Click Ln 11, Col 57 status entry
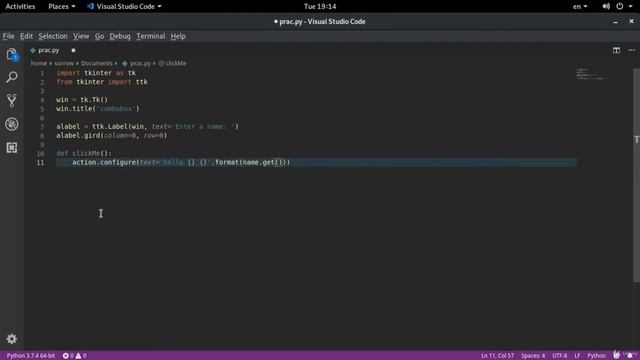 [x=497, y=356]
